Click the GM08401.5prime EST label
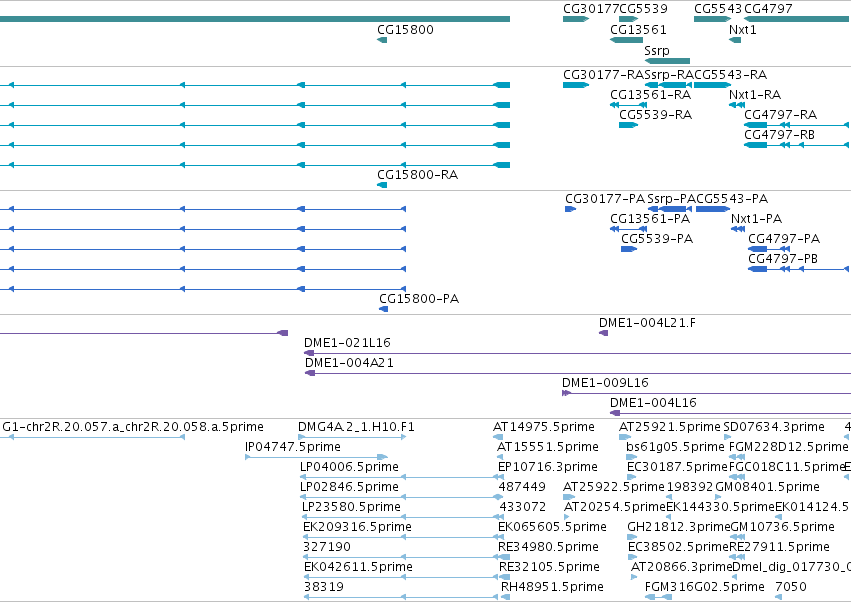 (x=767, y=487)
